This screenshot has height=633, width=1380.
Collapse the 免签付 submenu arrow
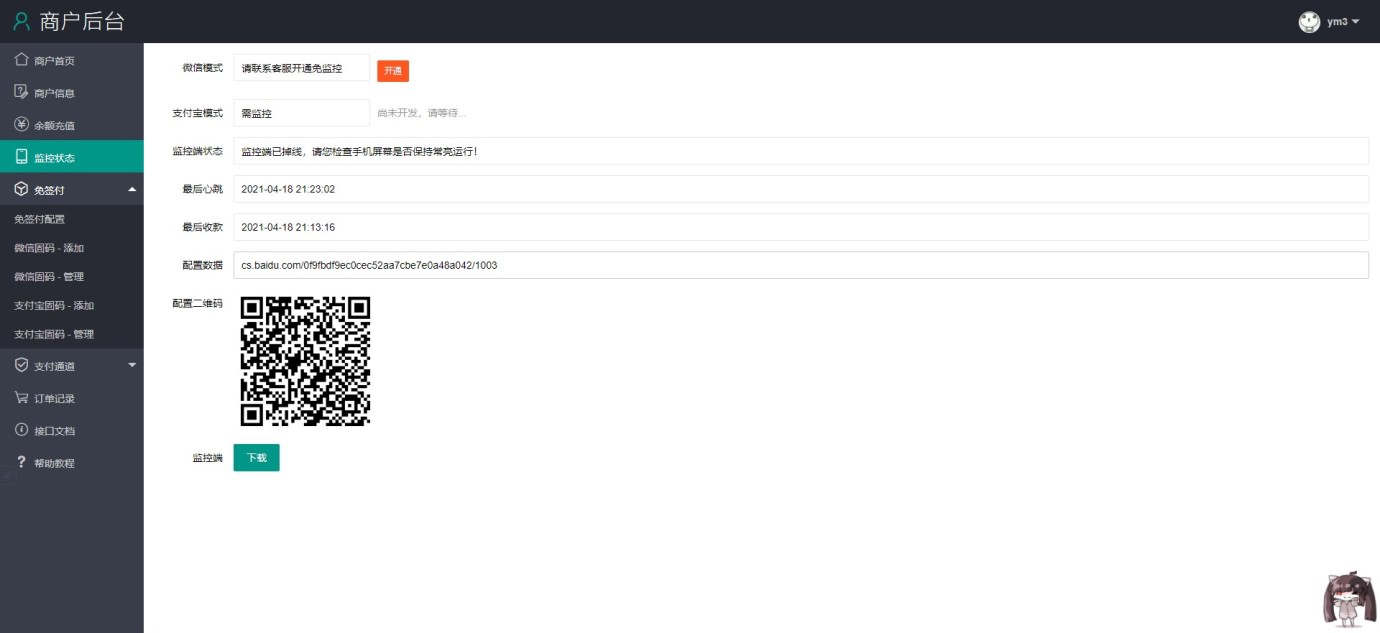click(x=132, y=189)
